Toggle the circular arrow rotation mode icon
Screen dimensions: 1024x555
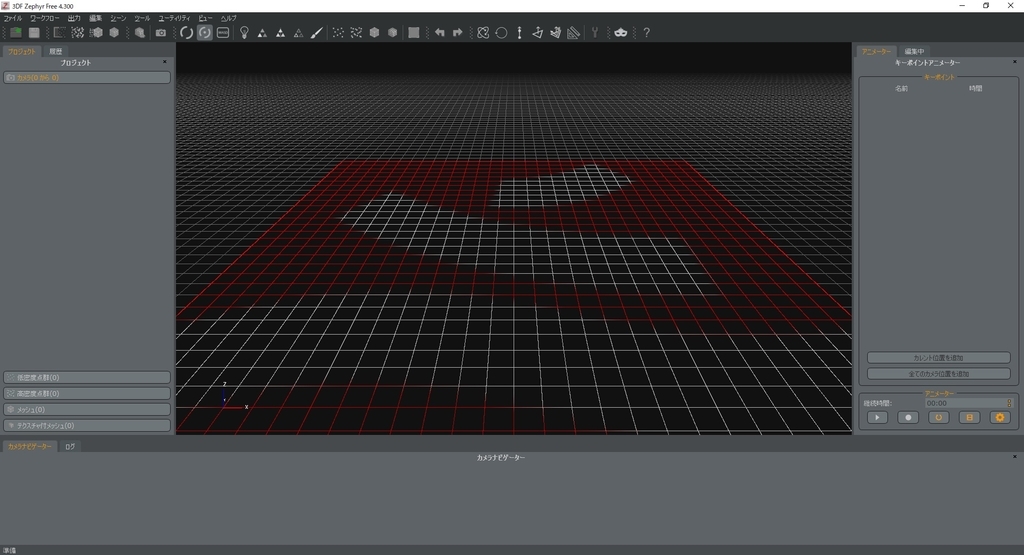[186, 33]
